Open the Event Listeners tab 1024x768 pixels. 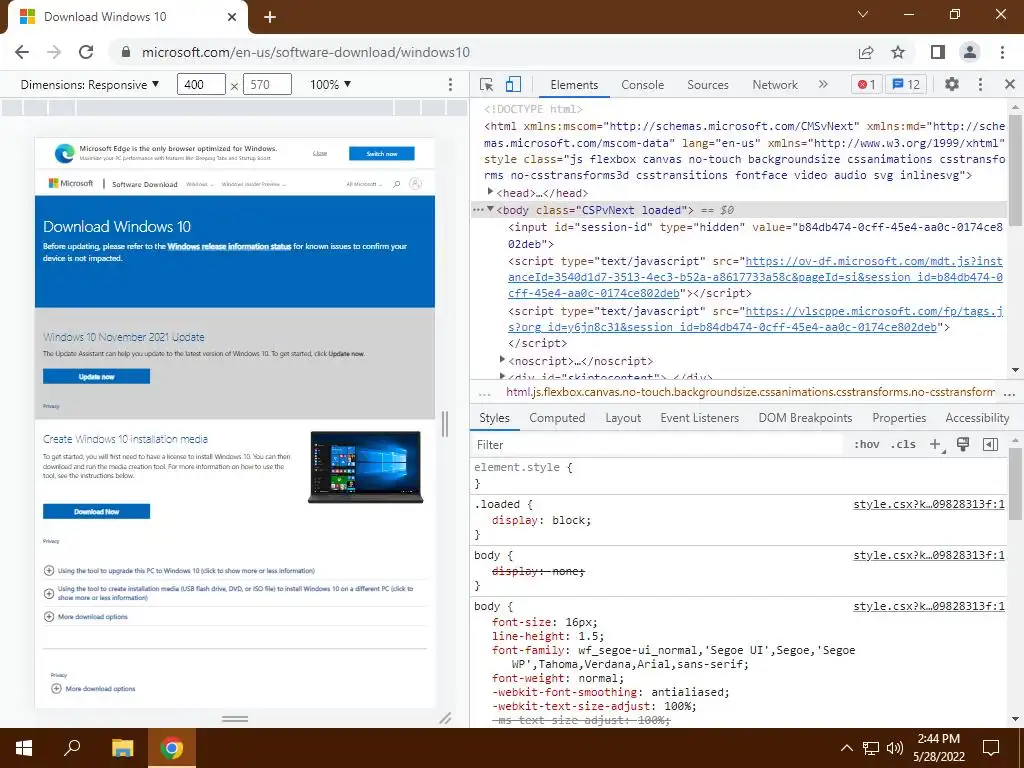coord(699,418)
